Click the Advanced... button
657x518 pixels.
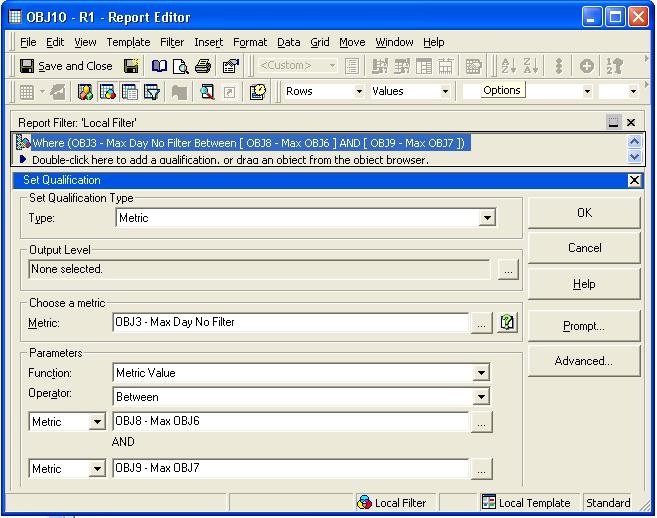(x=584, y=361)
